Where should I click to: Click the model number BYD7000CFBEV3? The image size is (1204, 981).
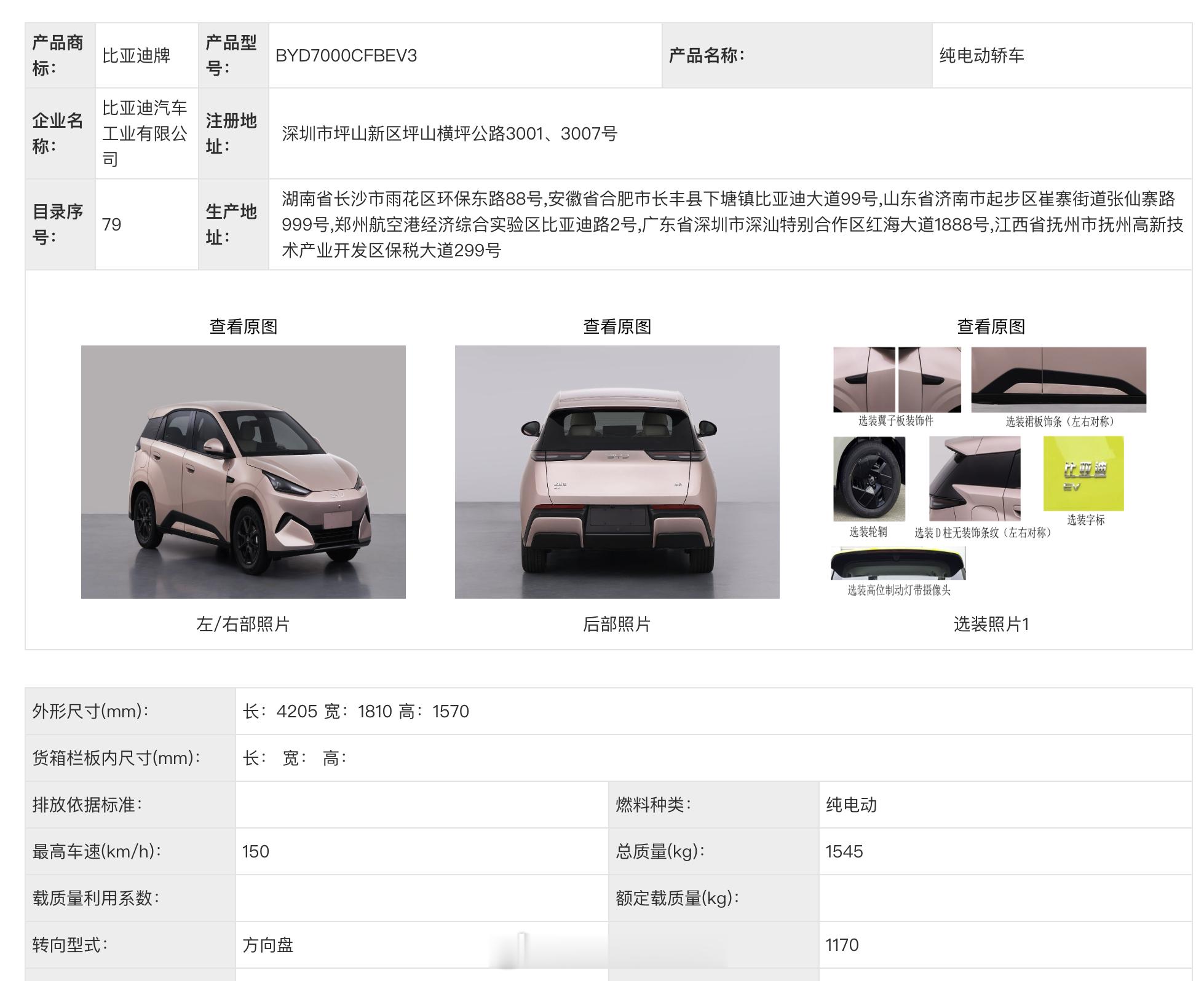tap(346, 56)
